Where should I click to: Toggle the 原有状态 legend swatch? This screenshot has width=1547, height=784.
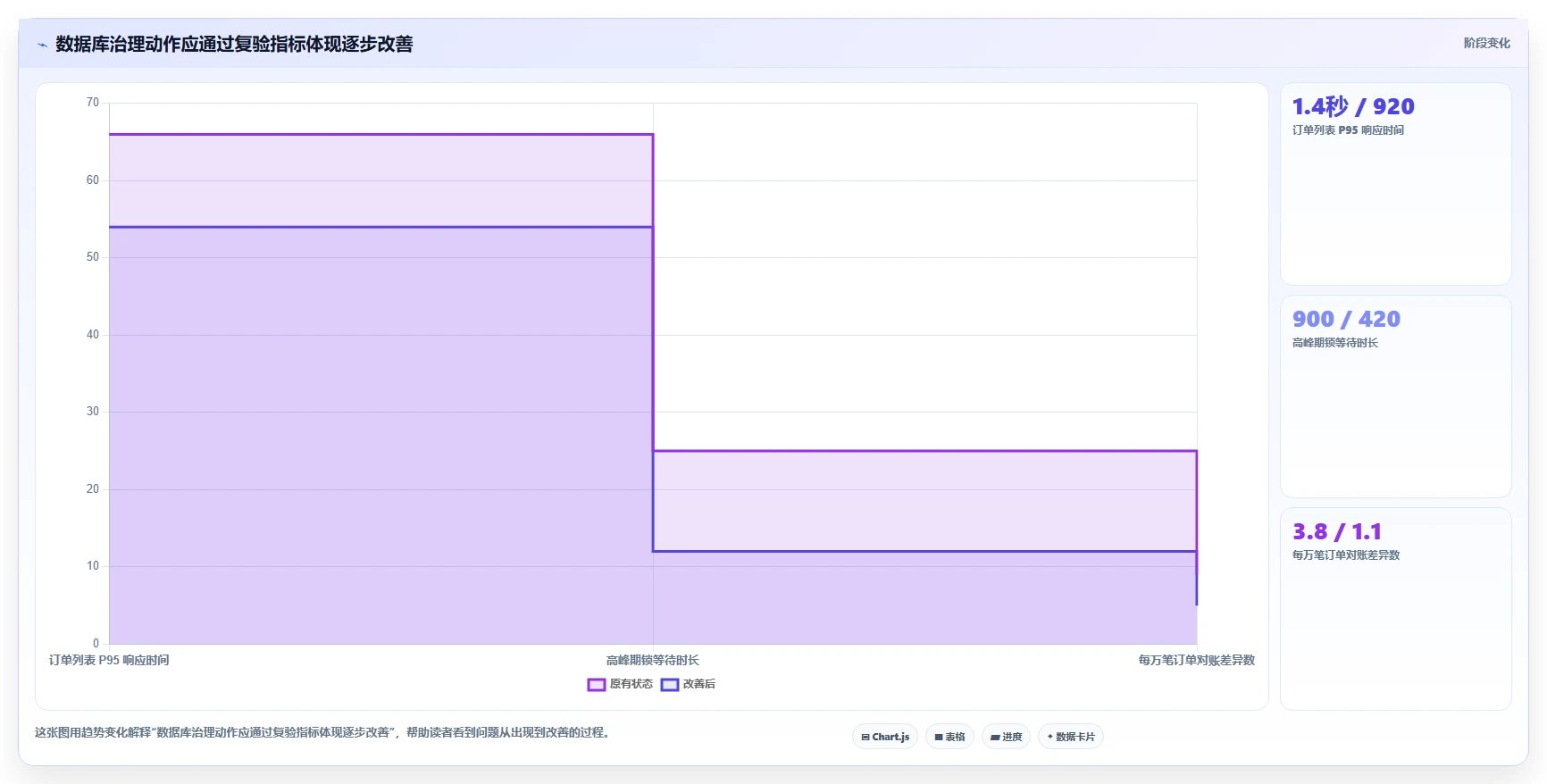click(x=597, y=685)
